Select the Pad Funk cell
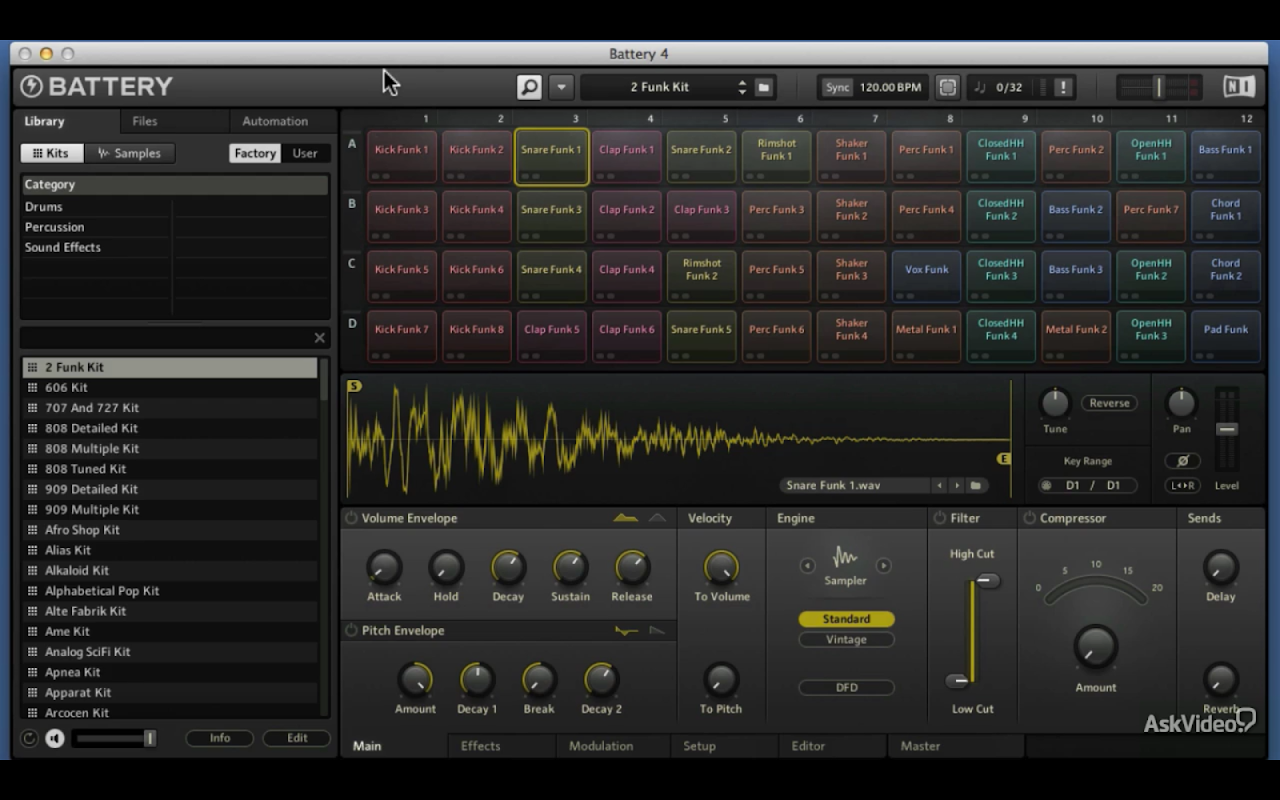Viewport: 1280px width, 800px height. click(x=1226, y=337)
